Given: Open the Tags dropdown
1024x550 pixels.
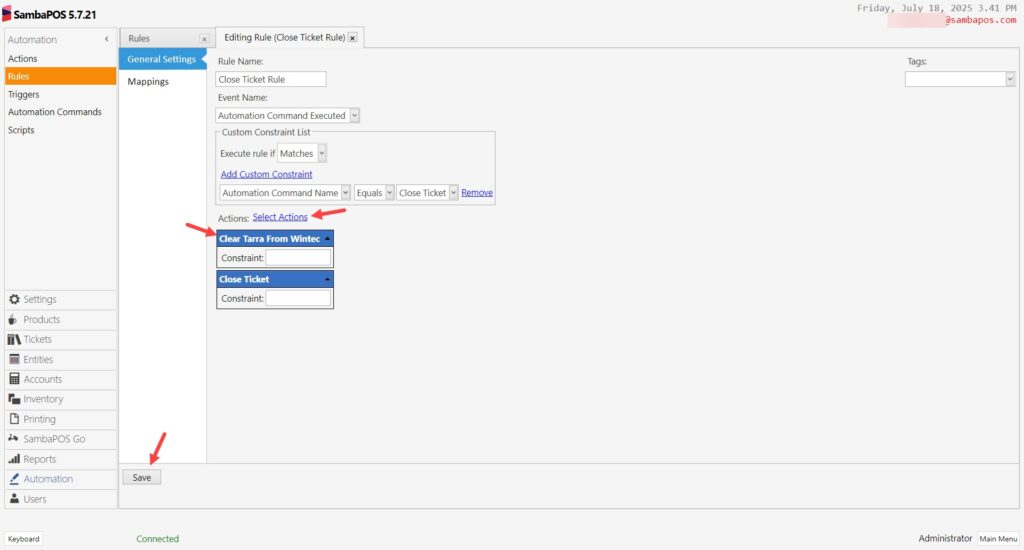Looking at the screenshot, I should [x=1010, y=79].
